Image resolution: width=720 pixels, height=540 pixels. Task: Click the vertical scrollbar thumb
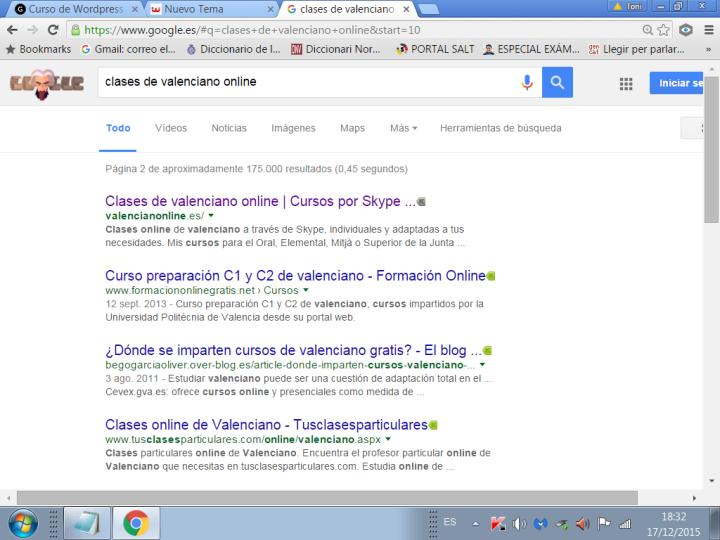click(711, 149)
